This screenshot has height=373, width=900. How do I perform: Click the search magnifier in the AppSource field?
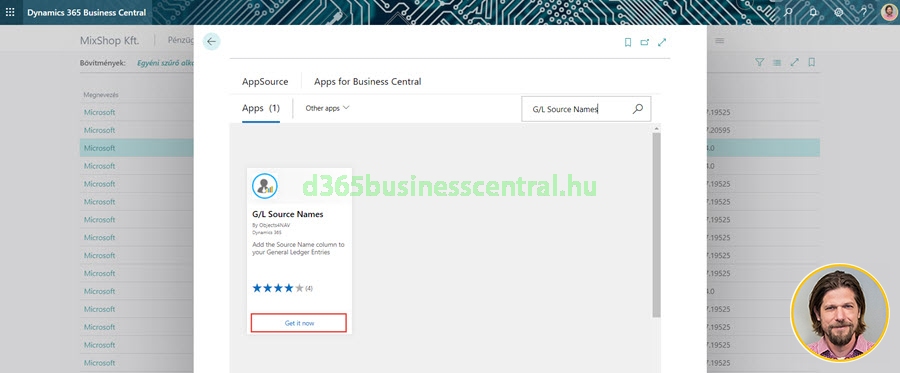click(638, 108)
